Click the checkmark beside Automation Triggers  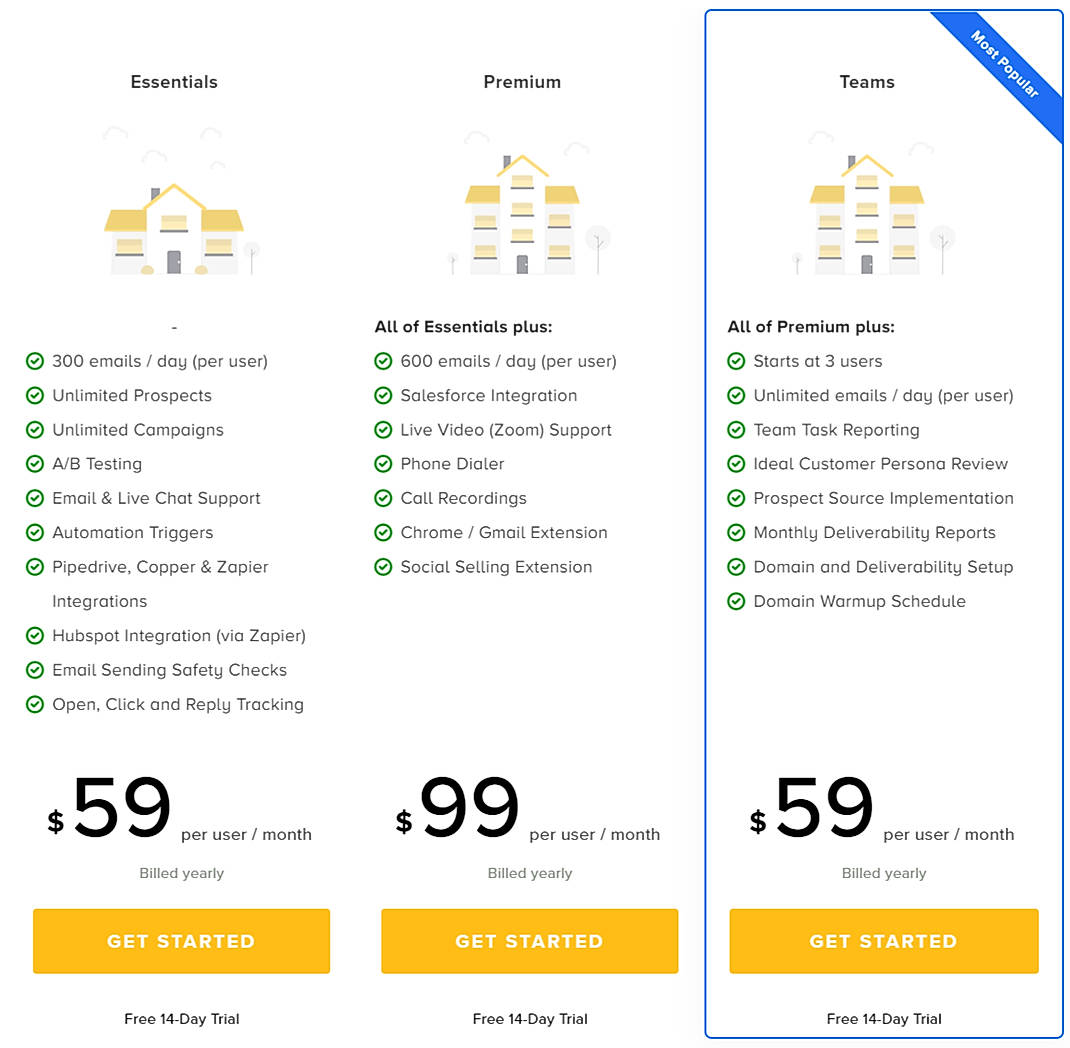click(35, 533)
